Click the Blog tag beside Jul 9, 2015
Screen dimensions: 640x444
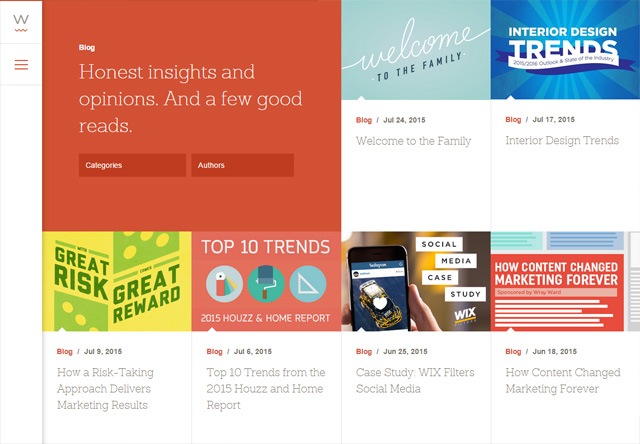[64, 351]
